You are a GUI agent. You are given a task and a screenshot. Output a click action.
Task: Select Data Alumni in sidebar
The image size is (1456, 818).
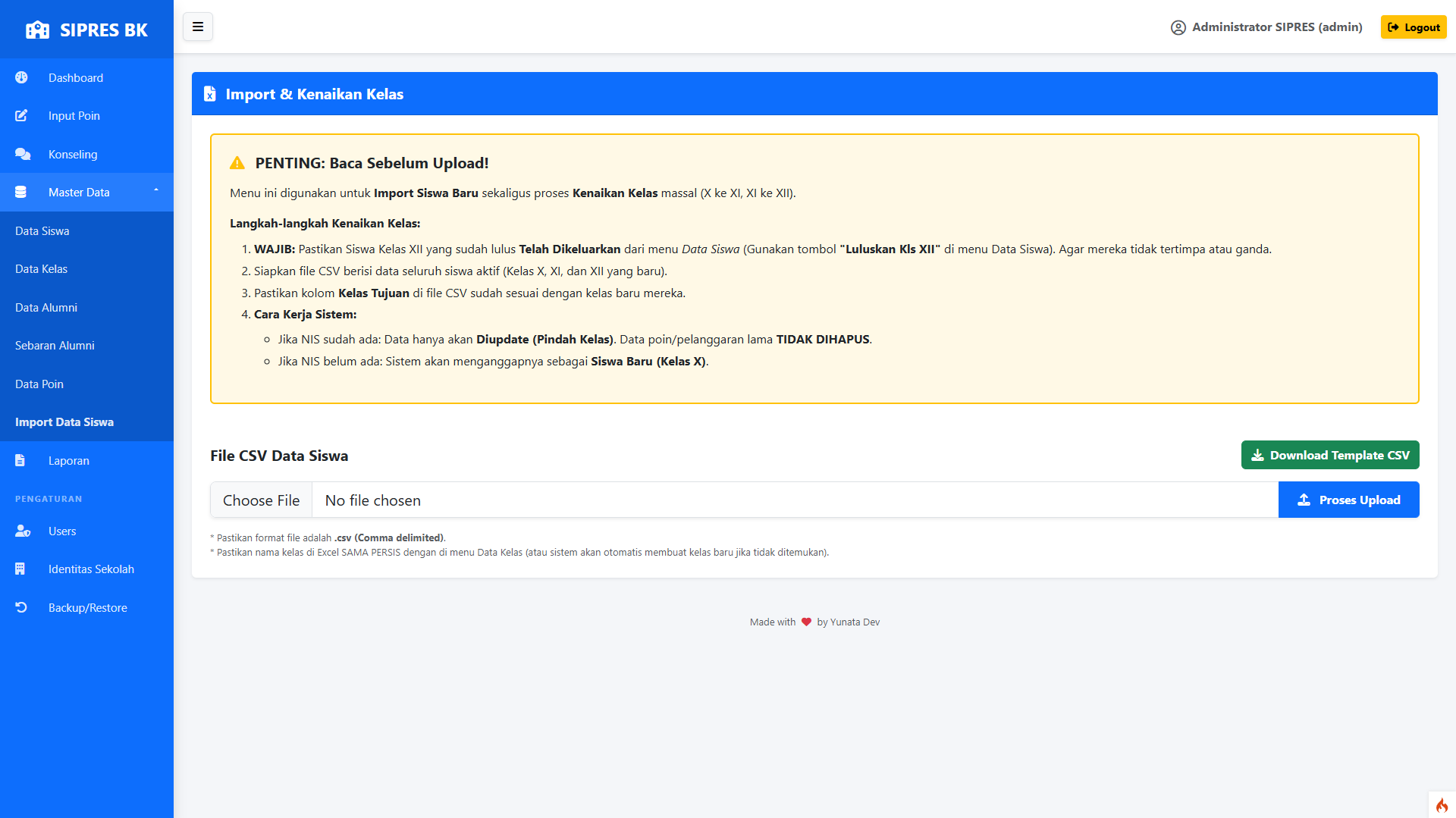(46, 308)
